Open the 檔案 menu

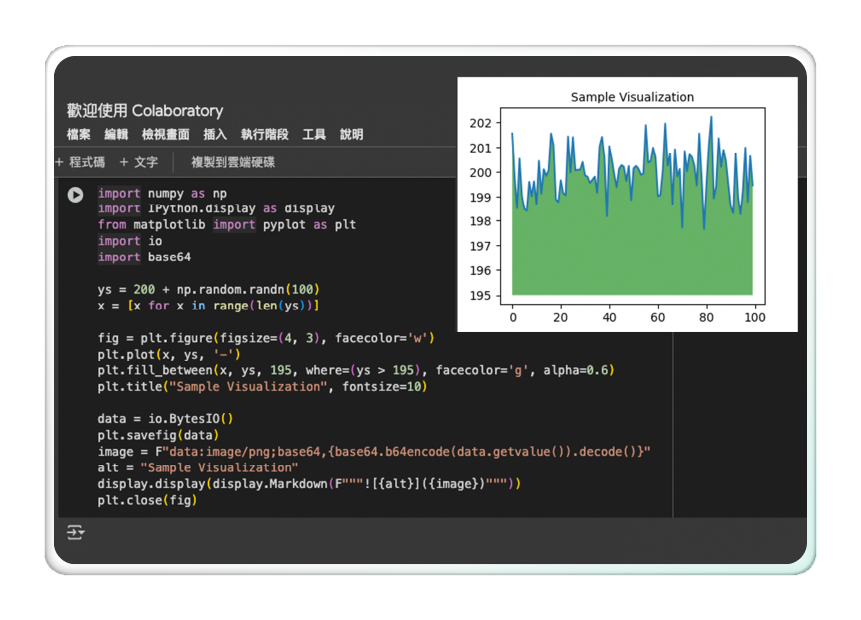click(79, 135)
